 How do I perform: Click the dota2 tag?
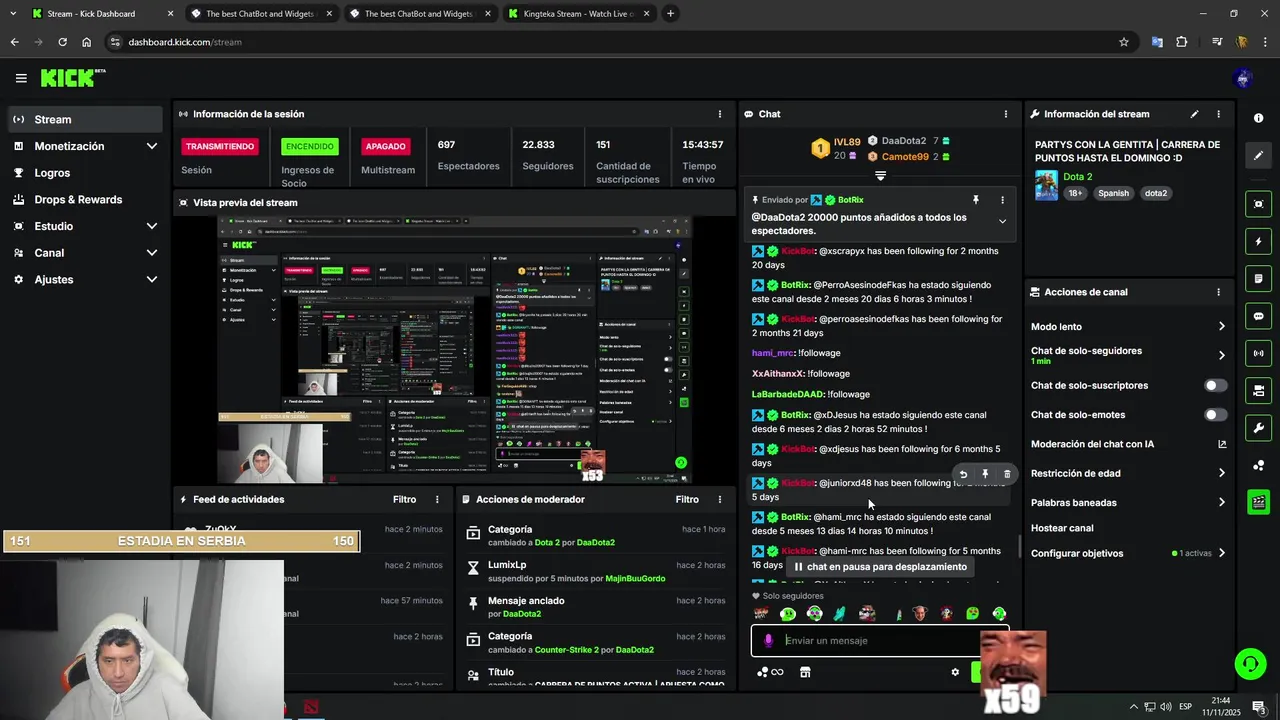(1156, 193)
